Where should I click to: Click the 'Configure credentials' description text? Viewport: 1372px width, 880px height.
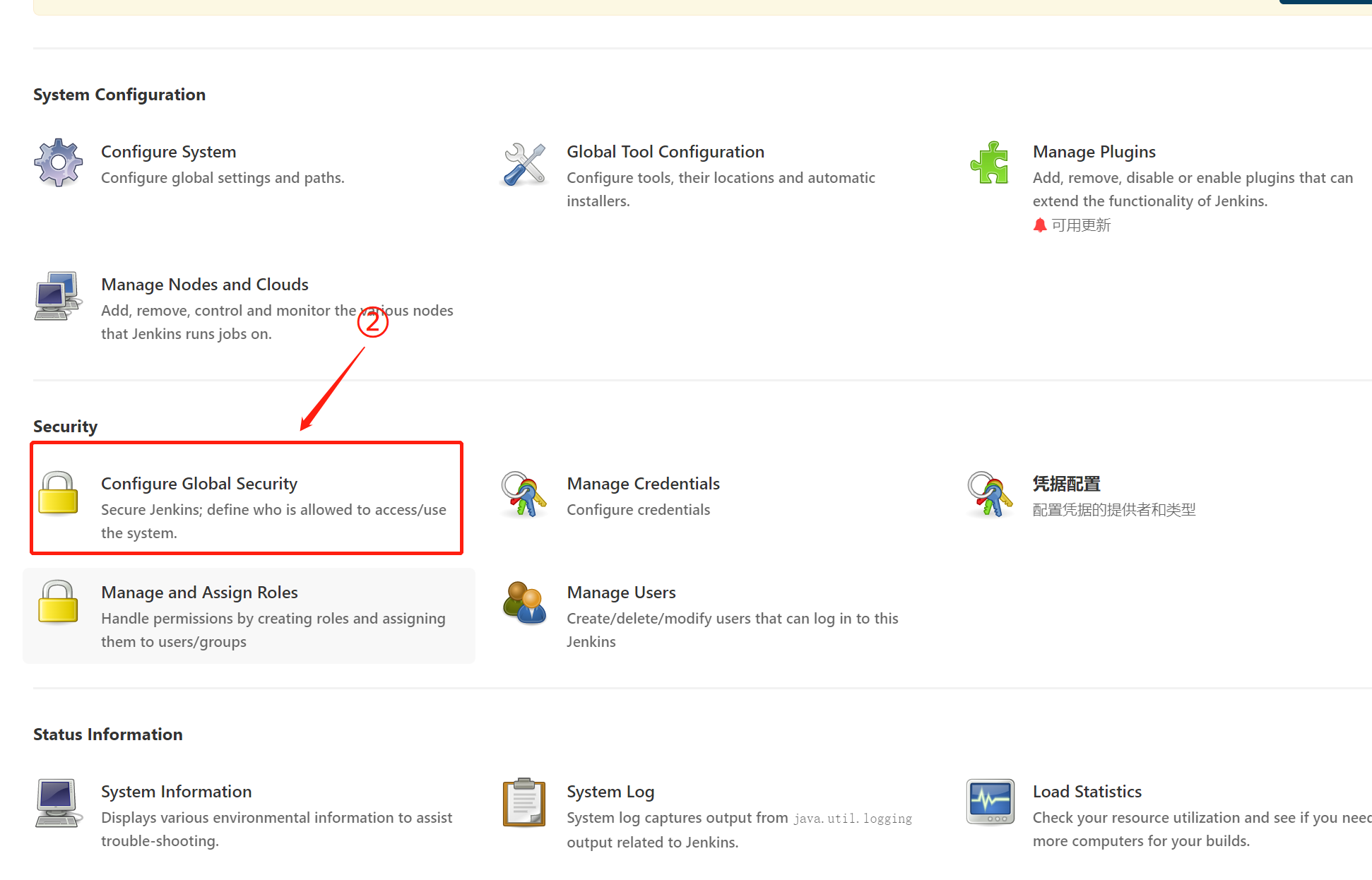(x=638, y=510)
